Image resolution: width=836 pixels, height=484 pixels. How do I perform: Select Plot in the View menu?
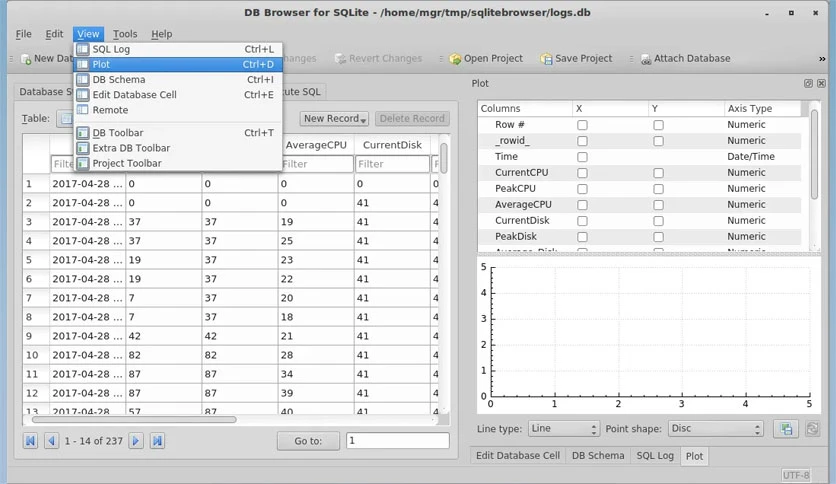pyautogui.click(x=178, y=64)
